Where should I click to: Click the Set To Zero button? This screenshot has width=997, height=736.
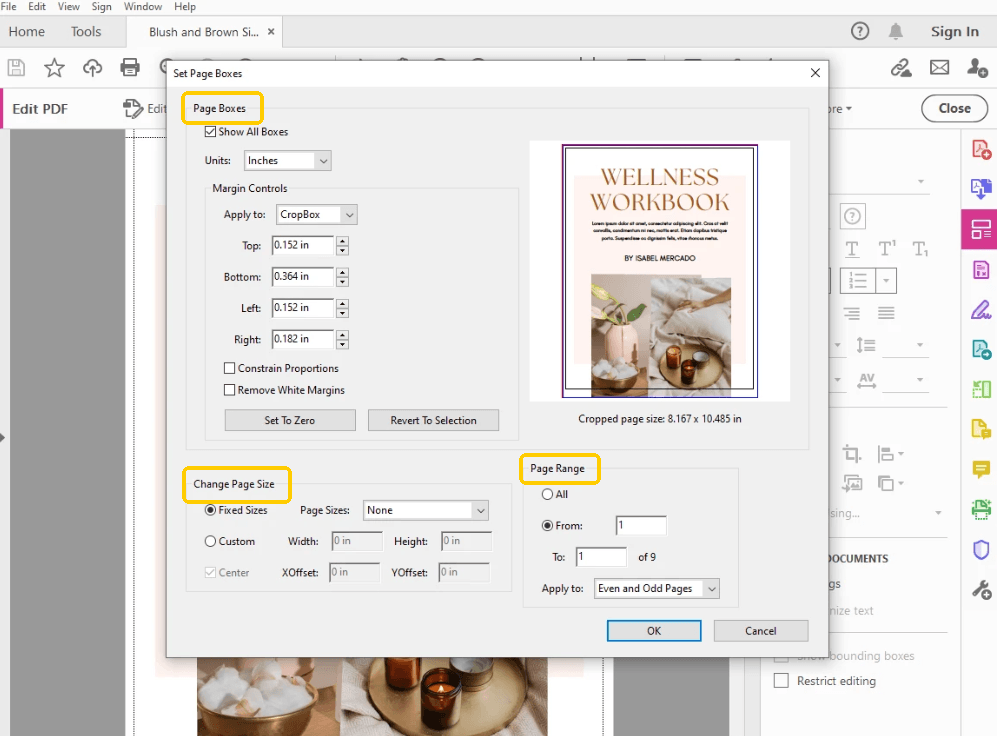pos(290,420)
